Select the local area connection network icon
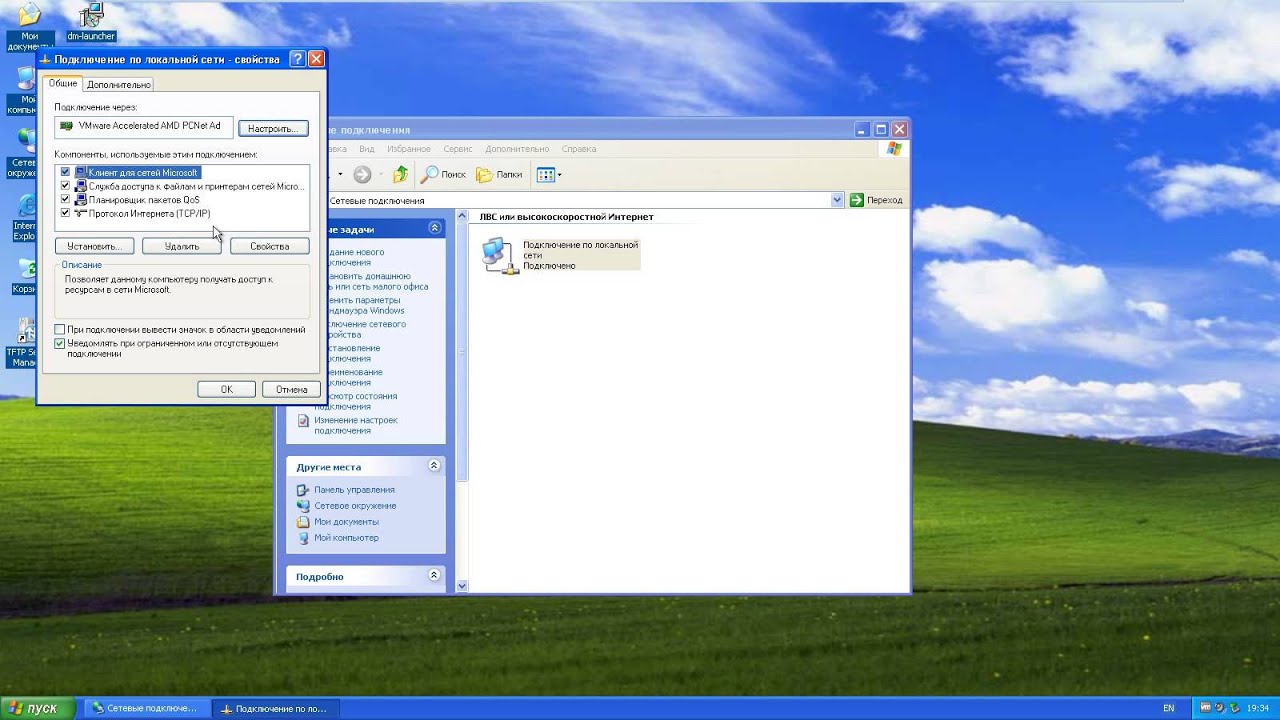The width and height of the screenshot is (1280, 720). tap(500, 255)
